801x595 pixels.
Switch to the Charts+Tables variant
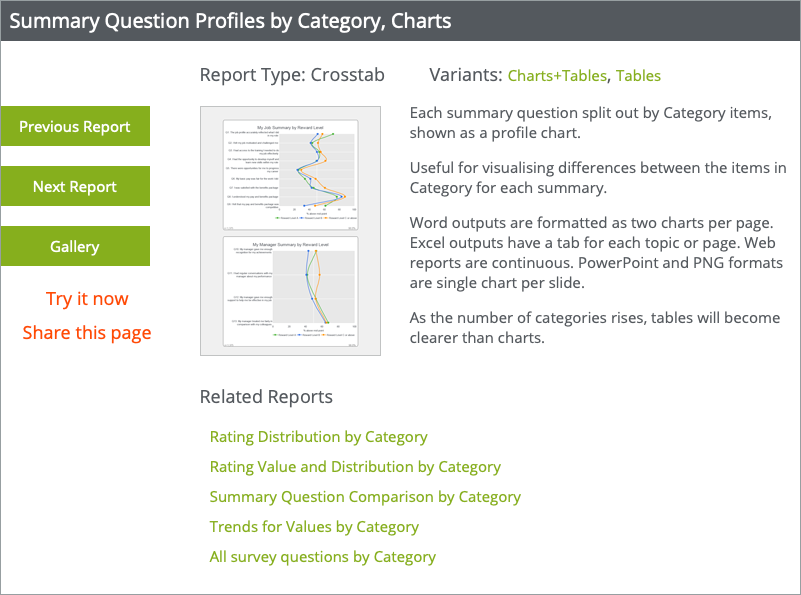tap(557, 76)
